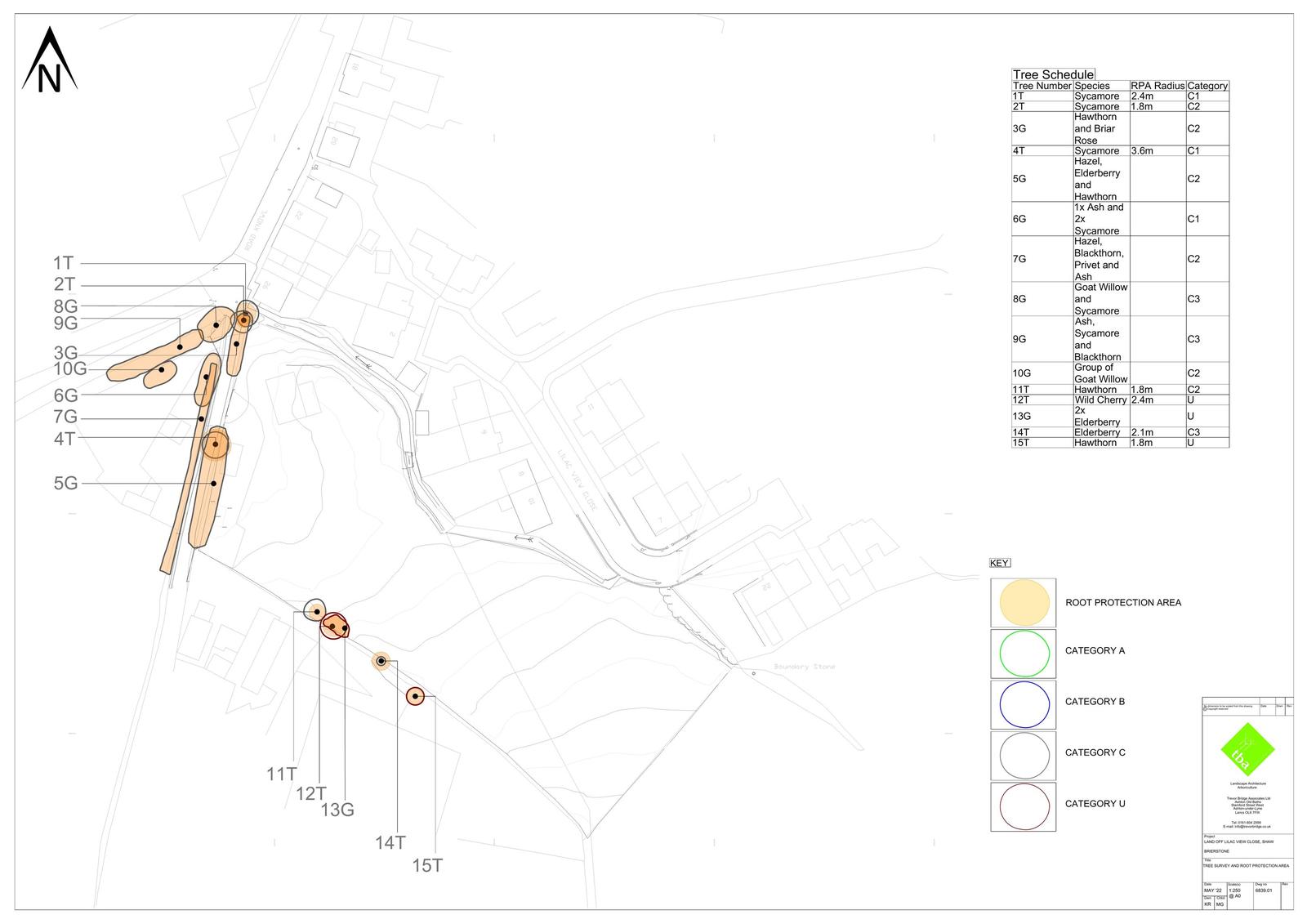Click the Category C grey circle swatch
1307x924 pixels.
pos(1024,755)
